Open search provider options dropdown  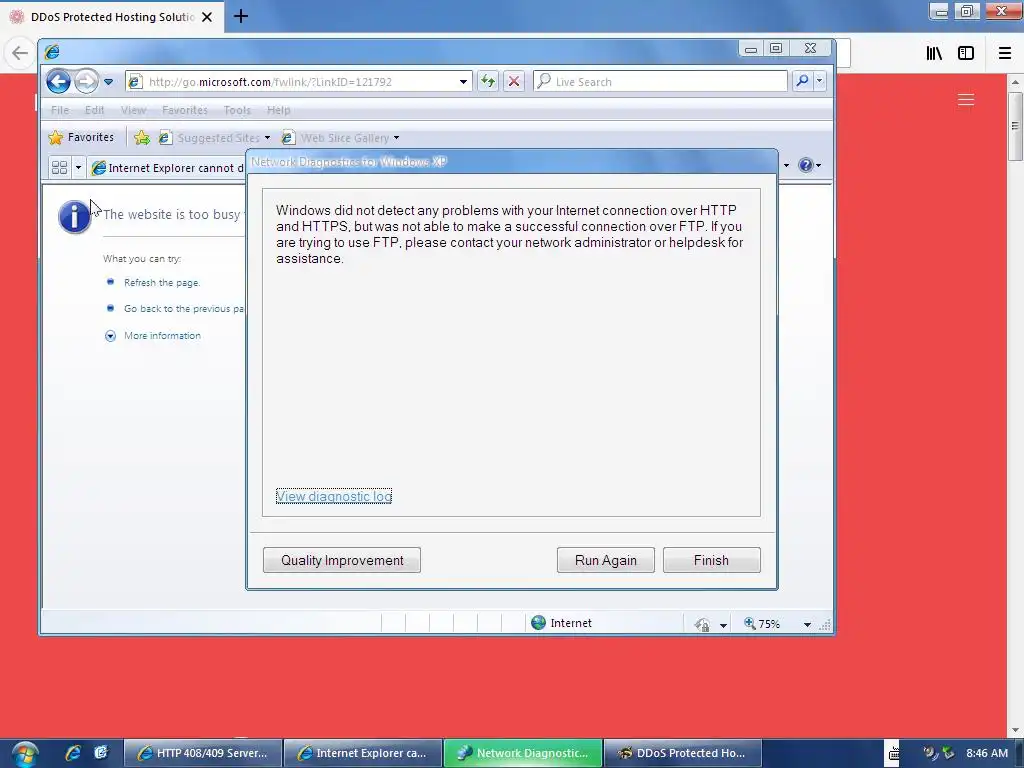point(820,81)
